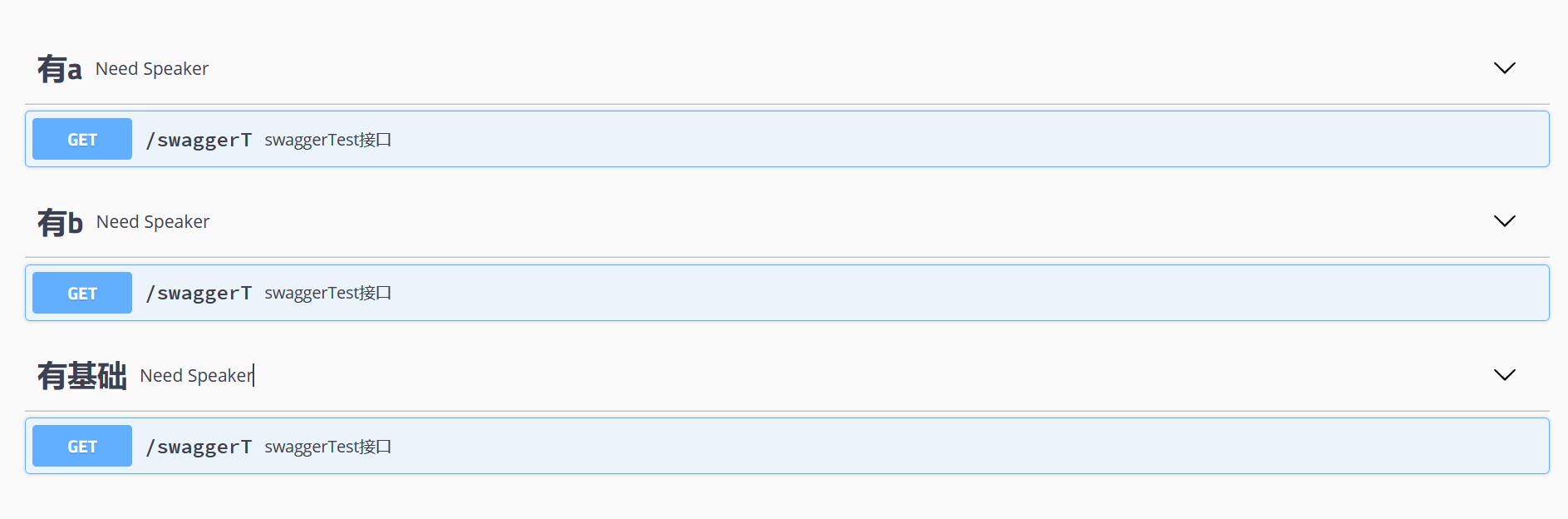The image size is (1568, 519).
Task: Click the GET badge under 有基础
Action: (82, 446)
